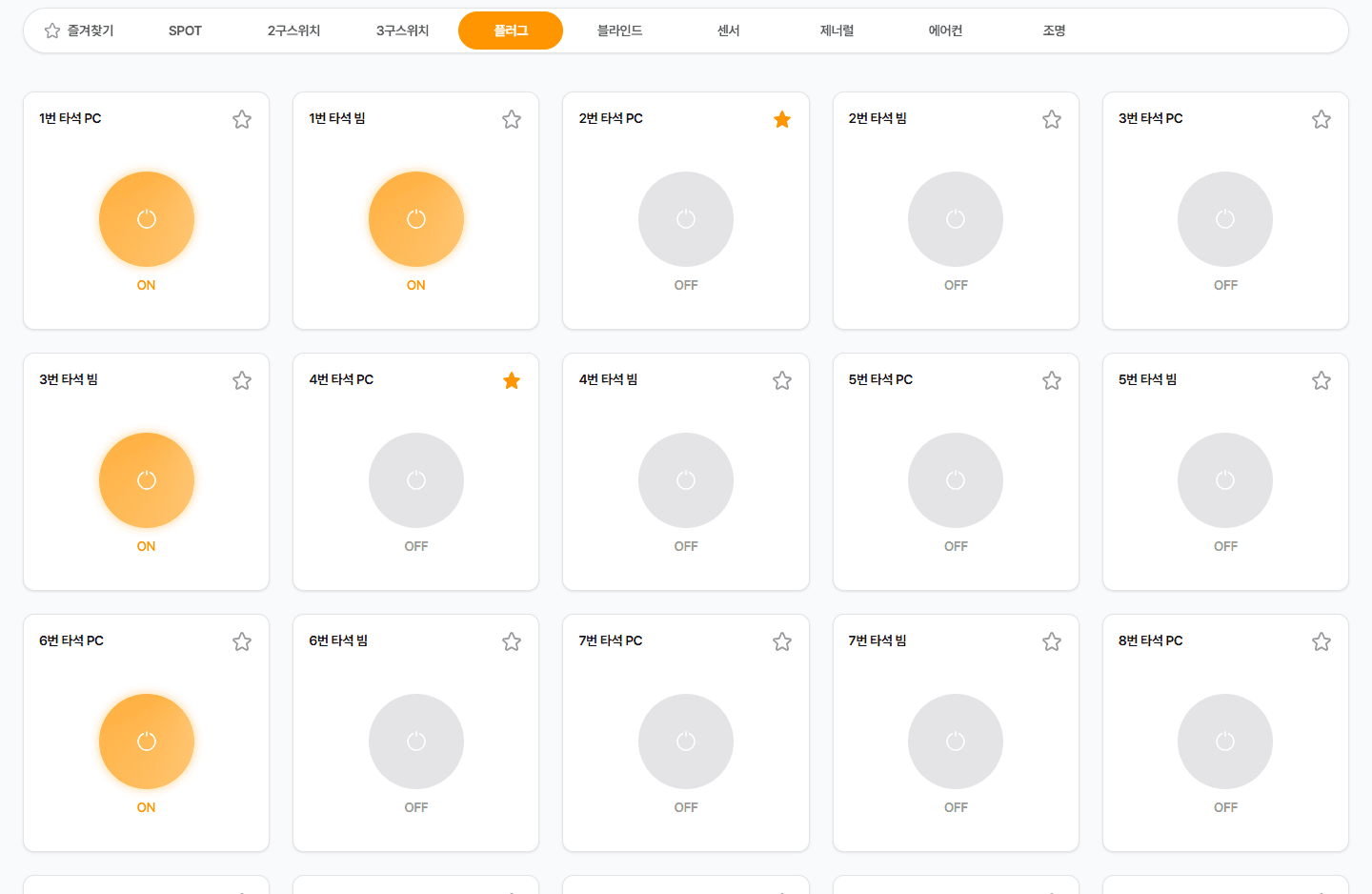Enable the 4번 타석 빔 power button
Image resolution: width=1372 pixels, height=894 pixels.
click(686, 480)
